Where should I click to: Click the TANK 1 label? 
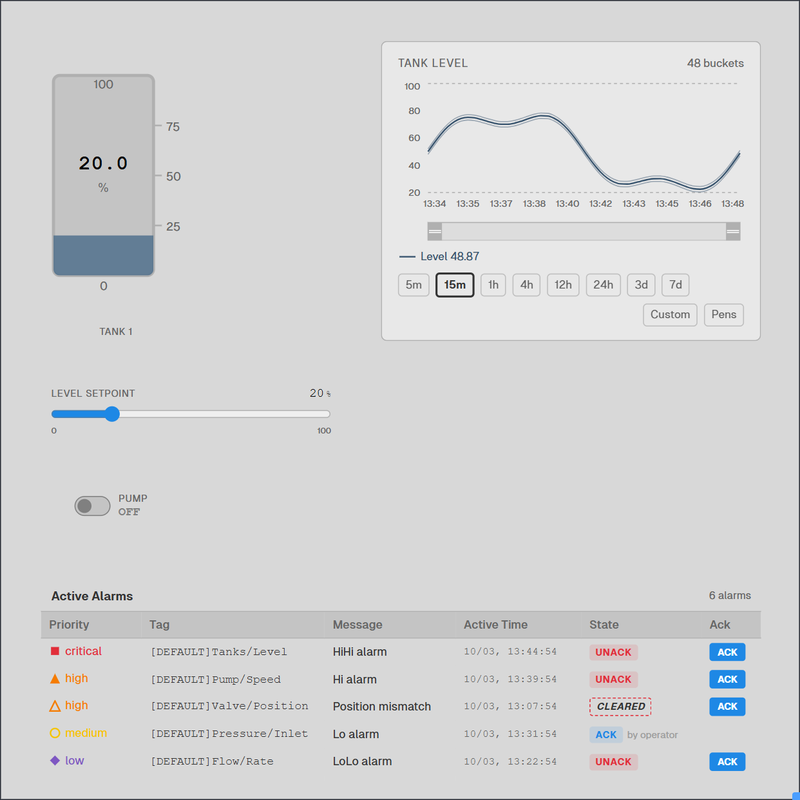116,332
